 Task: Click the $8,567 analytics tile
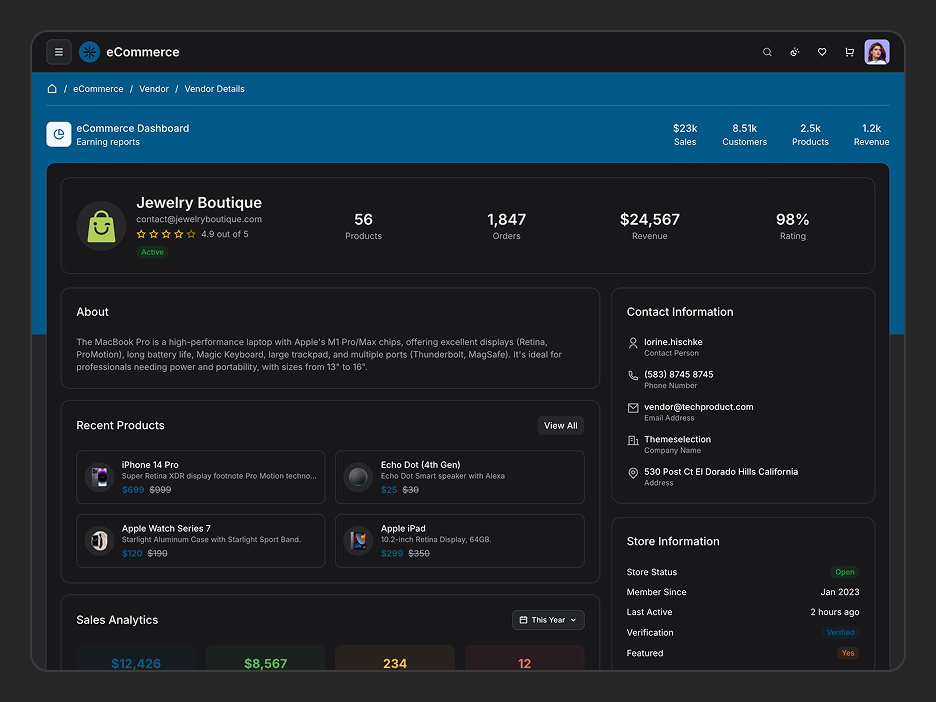click(266, 658)
